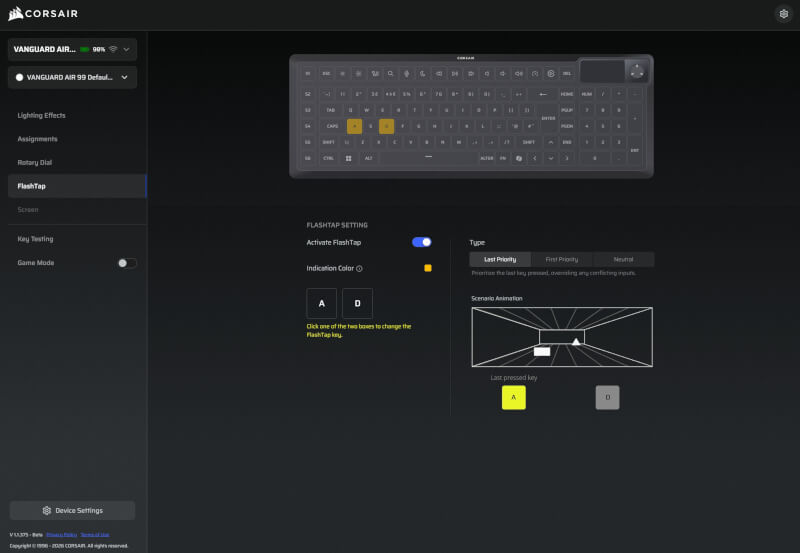Click 'V 1.1.375 - Beta' version text
This screenshot has width=800, height=553.
[x=26, y=535]
